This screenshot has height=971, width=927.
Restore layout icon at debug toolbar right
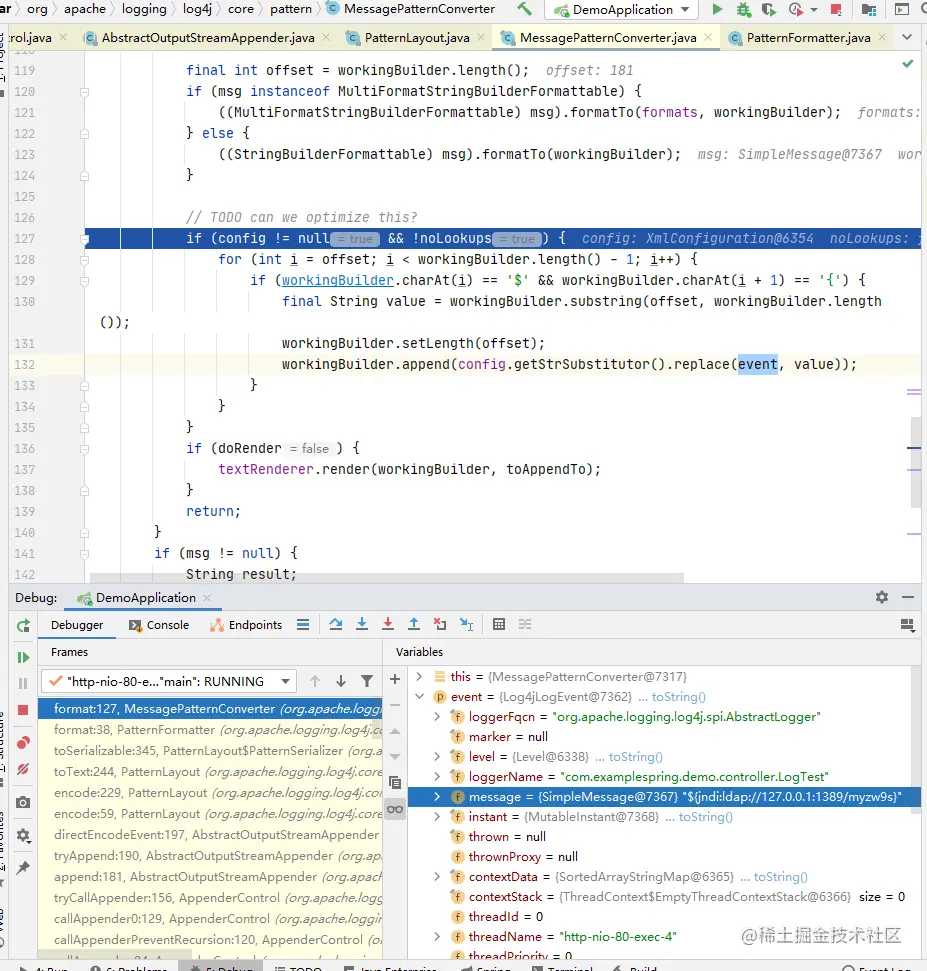pos(908,625)
